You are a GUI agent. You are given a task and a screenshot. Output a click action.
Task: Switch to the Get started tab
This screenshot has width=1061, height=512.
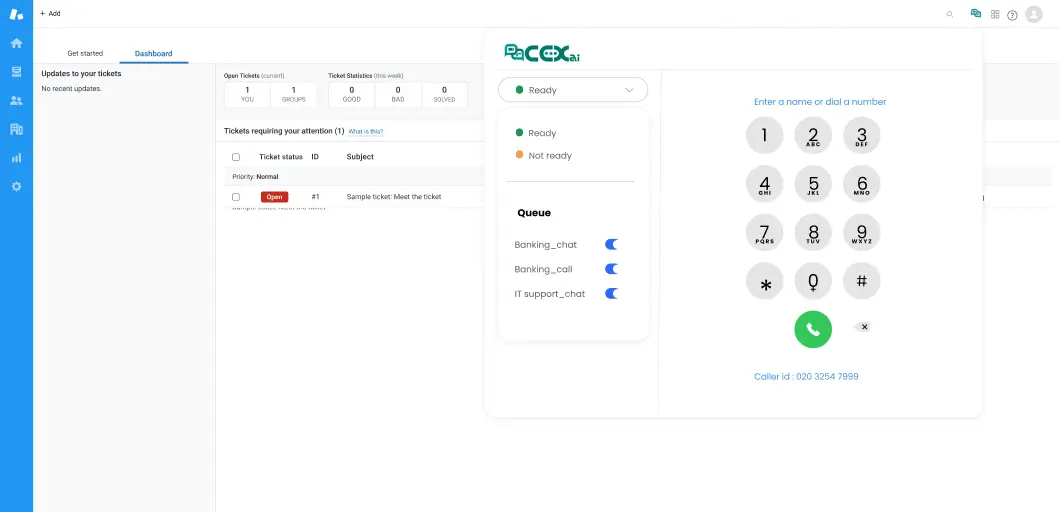tap(85, 53)
